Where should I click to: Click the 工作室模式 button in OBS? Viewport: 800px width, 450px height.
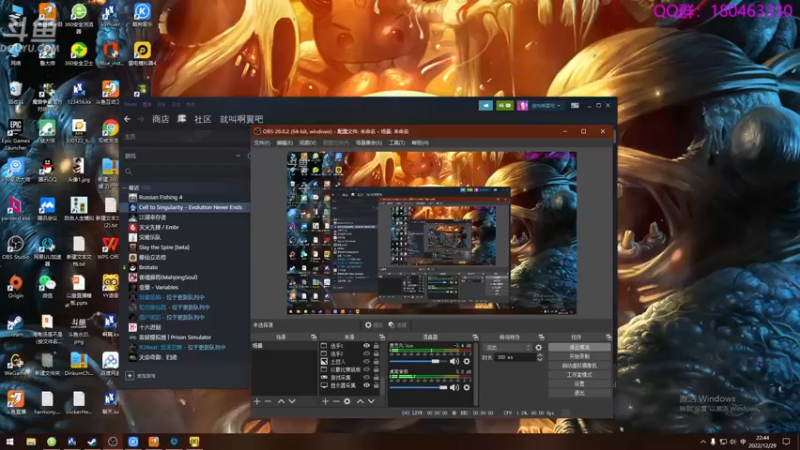(x=580, y=375)
